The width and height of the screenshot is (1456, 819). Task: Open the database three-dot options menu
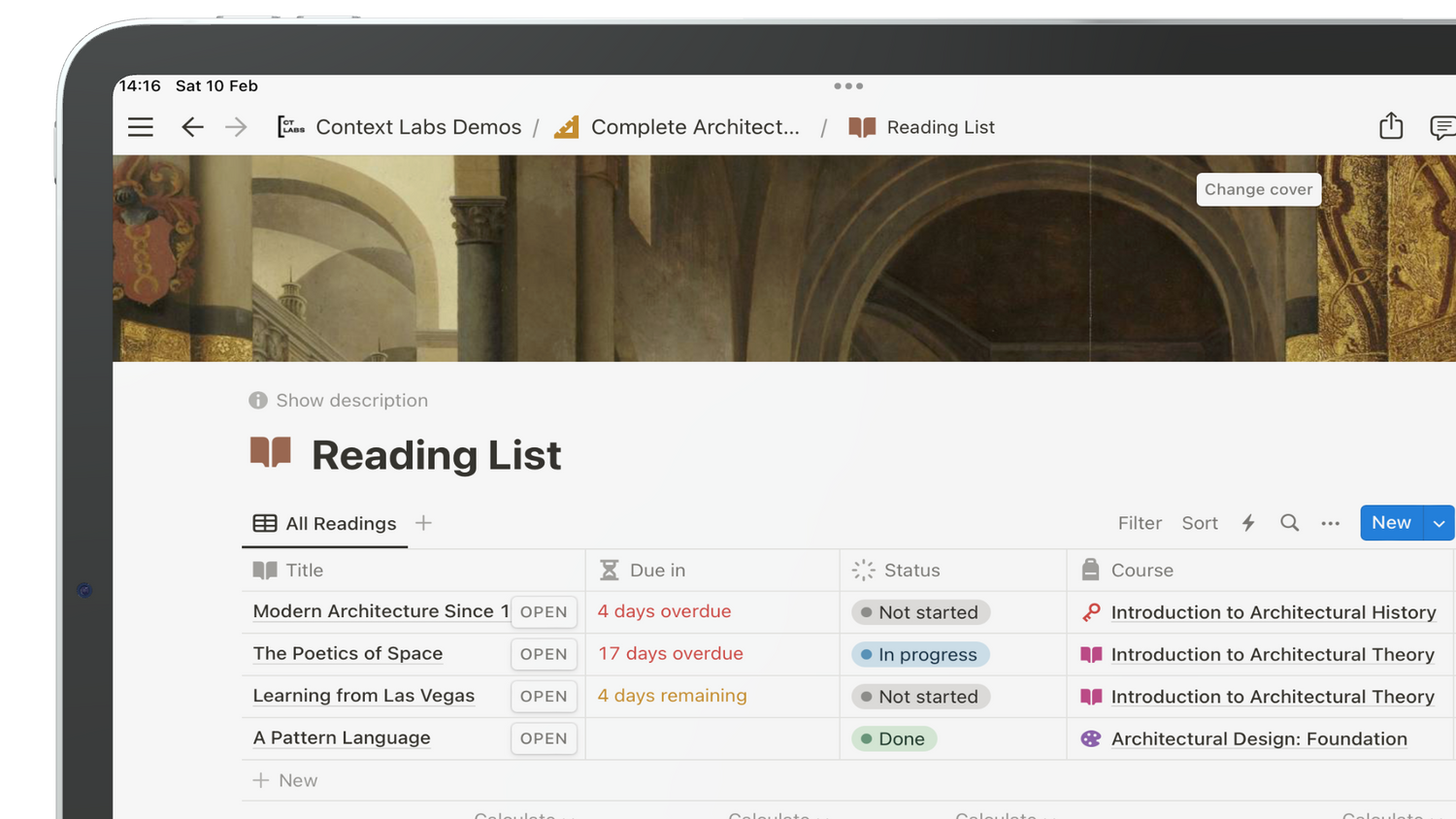[x=1330, y=523]
